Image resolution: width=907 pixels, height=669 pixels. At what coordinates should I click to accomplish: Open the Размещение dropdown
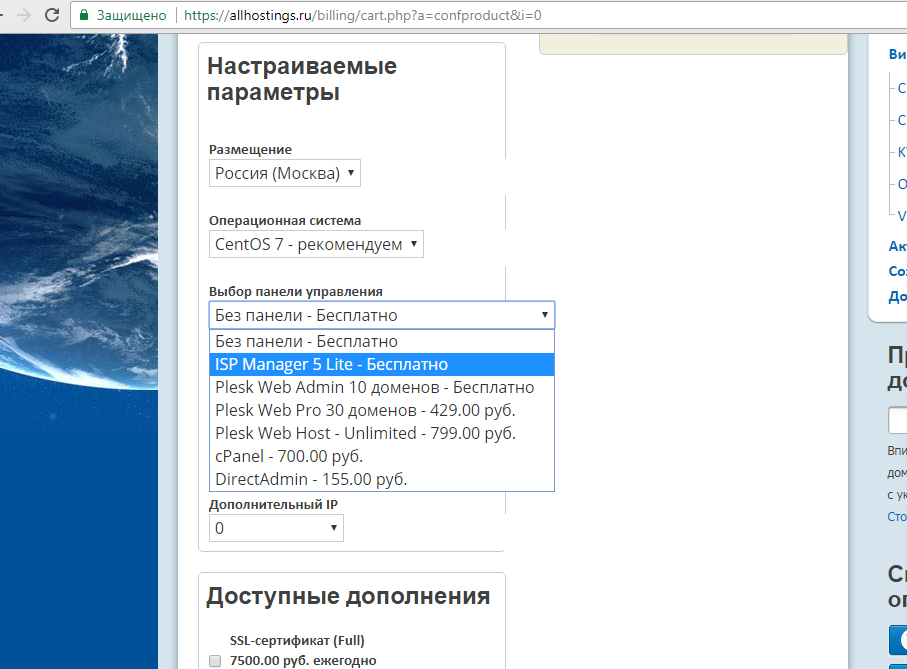click(x=284, y=173)
